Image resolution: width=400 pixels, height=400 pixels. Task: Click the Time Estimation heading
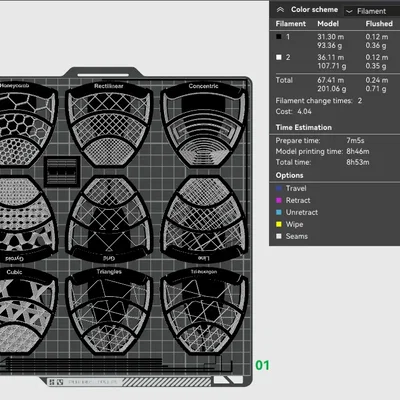304,127
